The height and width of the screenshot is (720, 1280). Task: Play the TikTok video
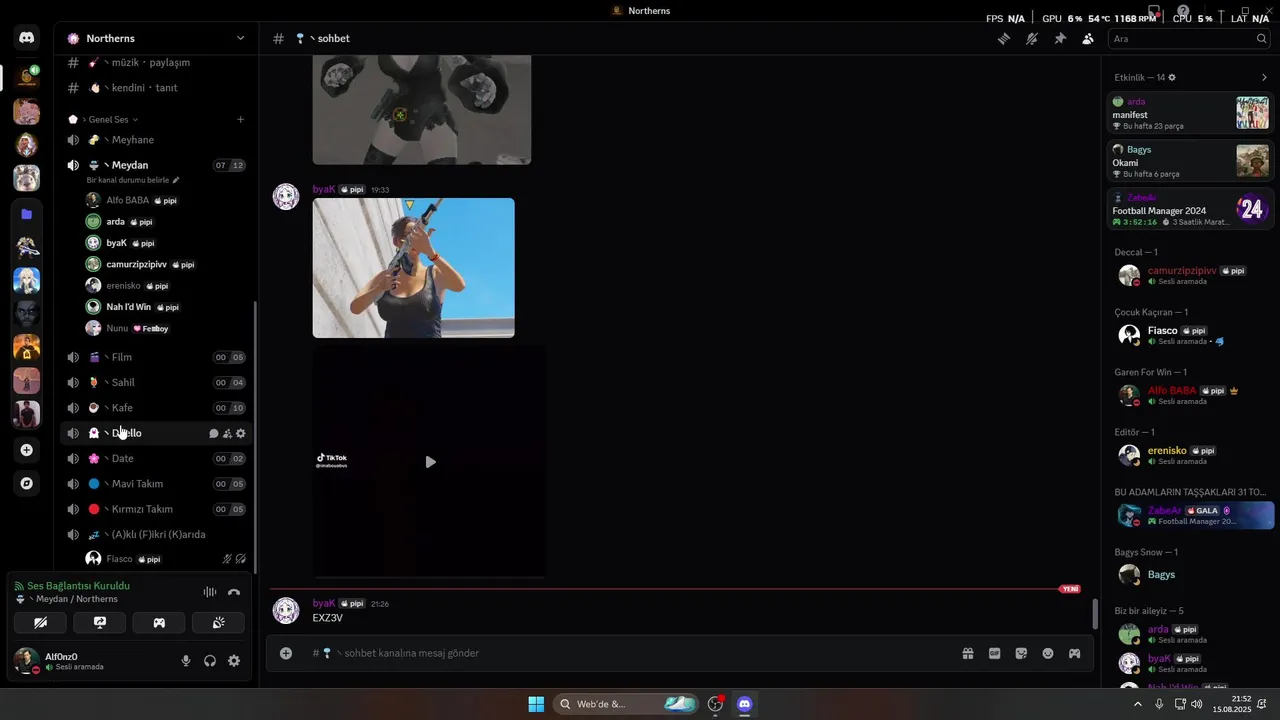[x=430, y=462]
